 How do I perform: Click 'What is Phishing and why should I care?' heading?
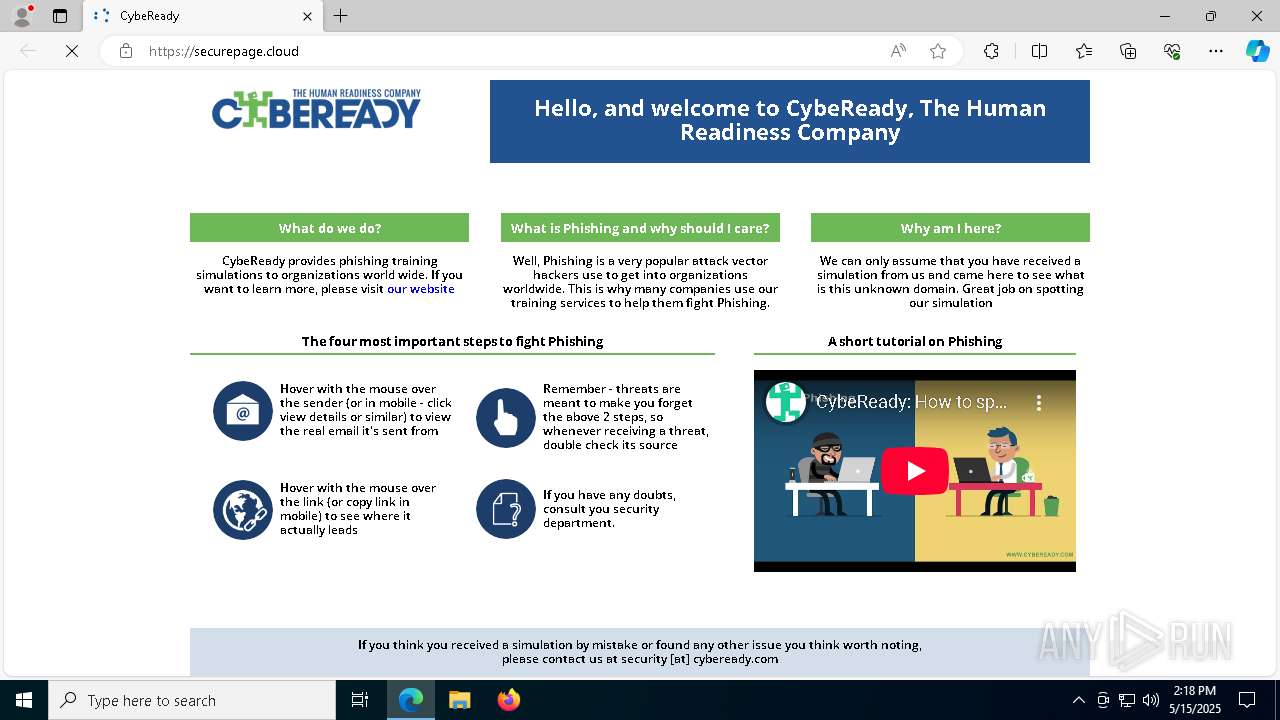click(640, 228)
